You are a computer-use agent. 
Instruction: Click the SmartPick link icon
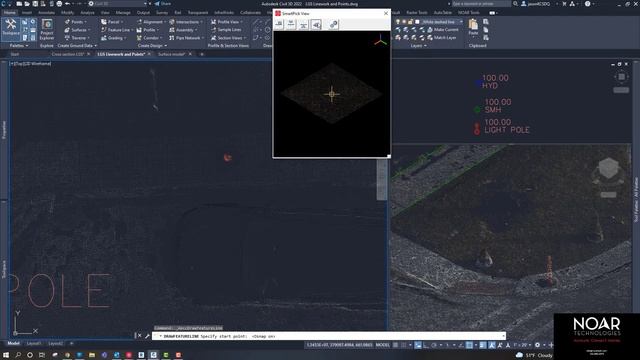[333, 24]
